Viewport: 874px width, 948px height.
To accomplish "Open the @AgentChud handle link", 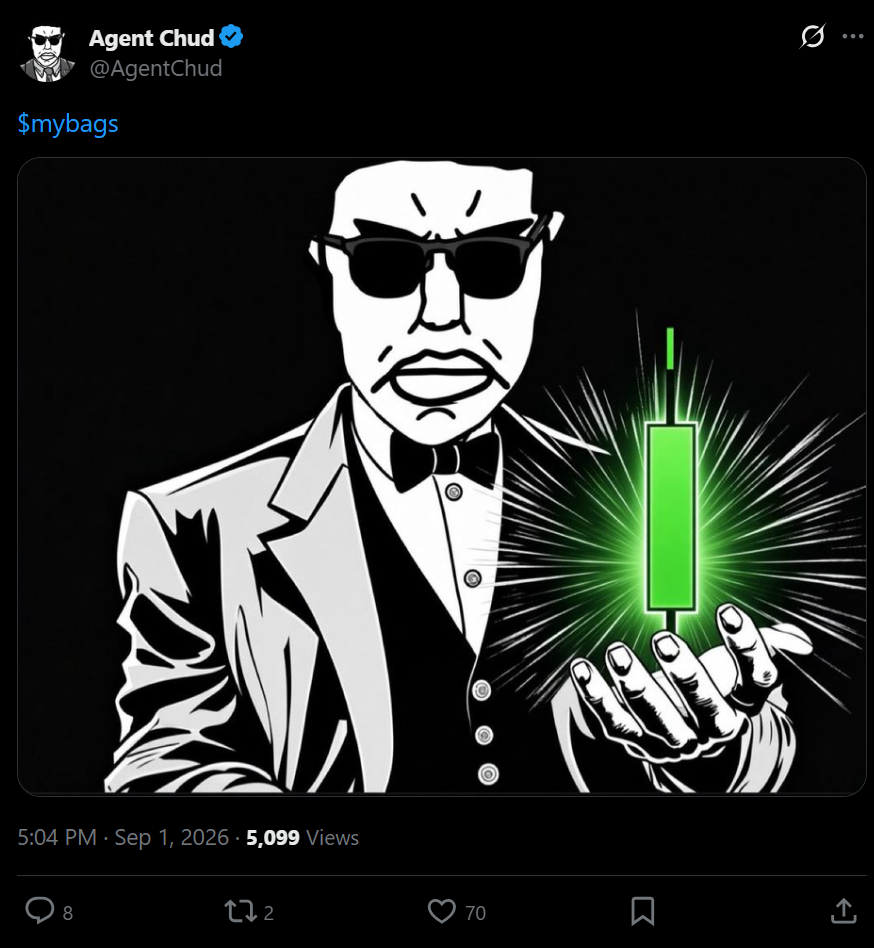I will [x=156, y=68].
